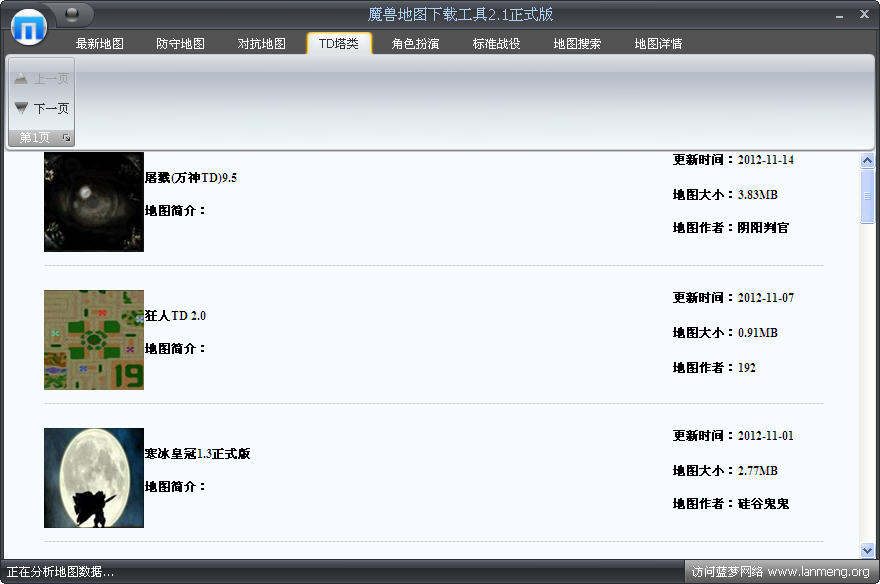The height and width of the screenshot is (584, 880).
Task: Click the status text 正在分析地图数据...
Action: tap(61, 572)
